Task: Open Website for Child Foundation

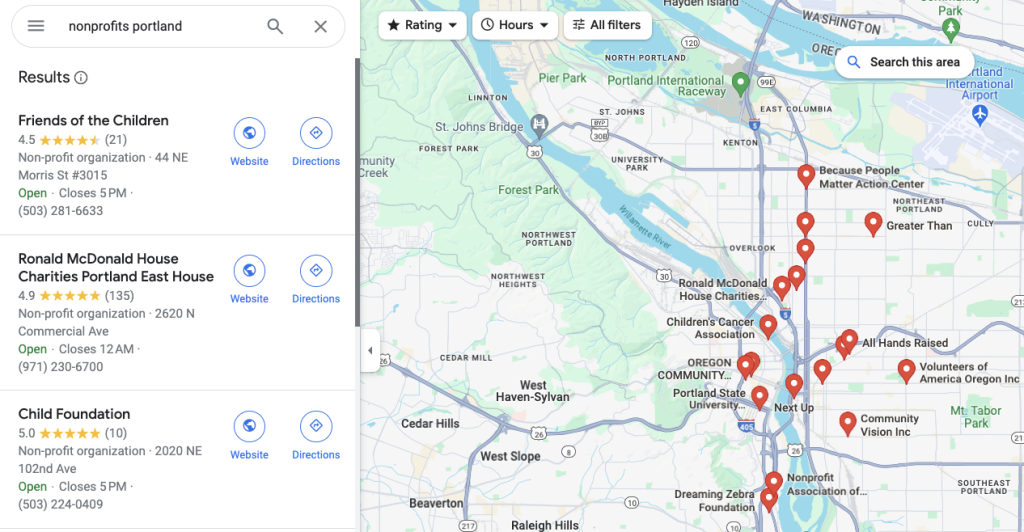Action: coord(249,435)
